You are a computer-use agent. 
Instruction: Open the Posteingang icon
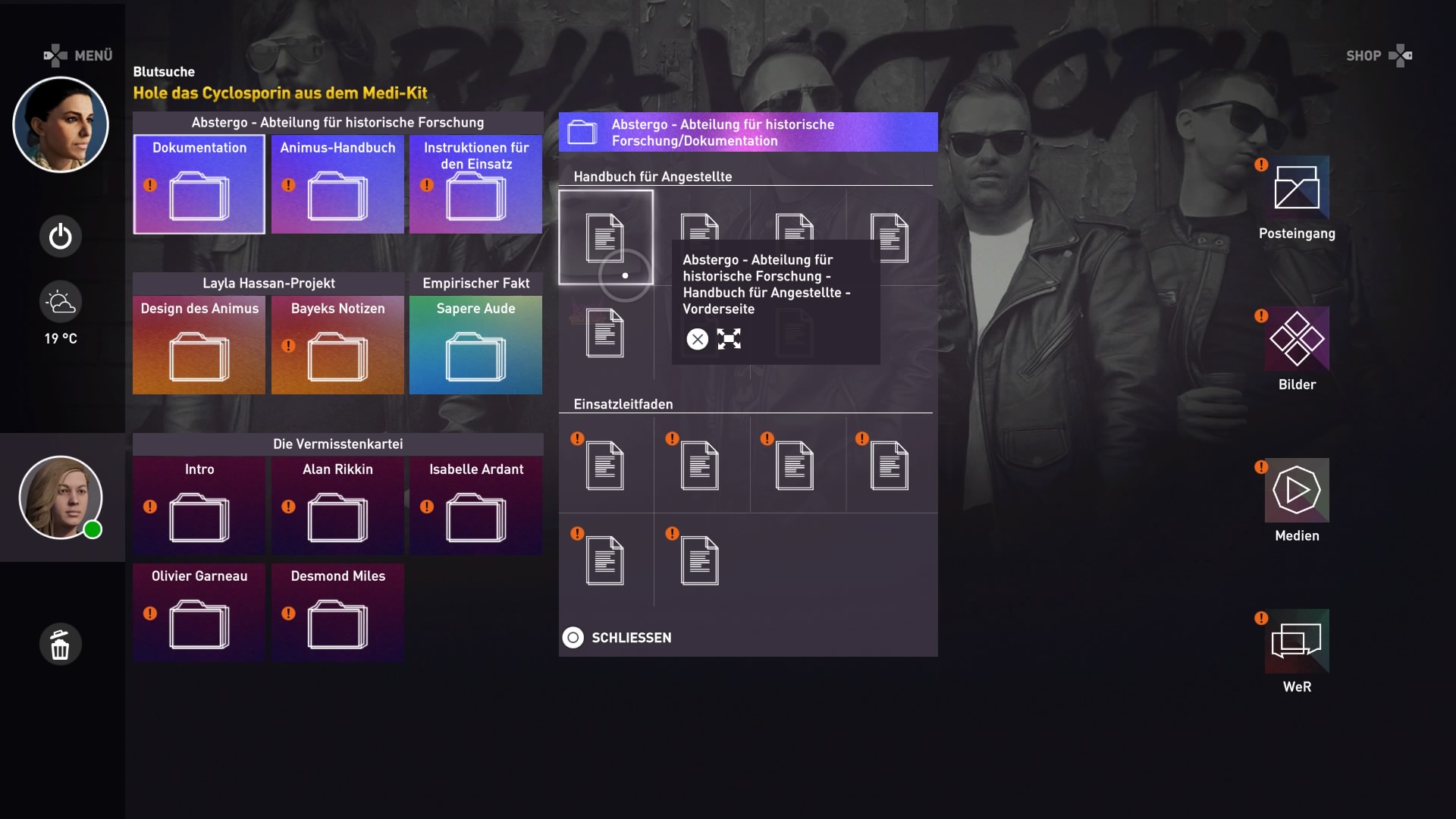pos(1297,187)
